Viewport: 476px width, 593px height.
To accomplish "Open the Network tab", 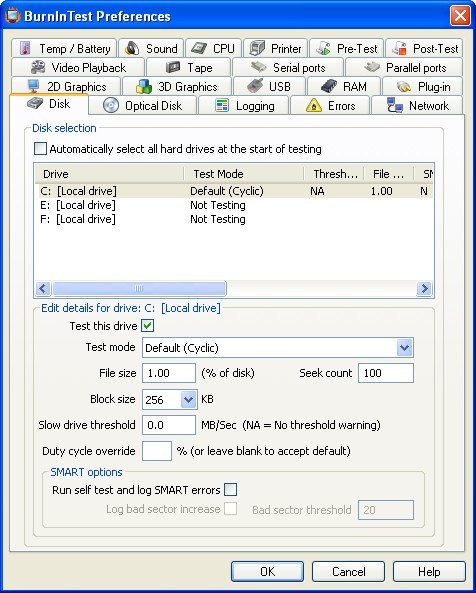I will click(417, 106).
